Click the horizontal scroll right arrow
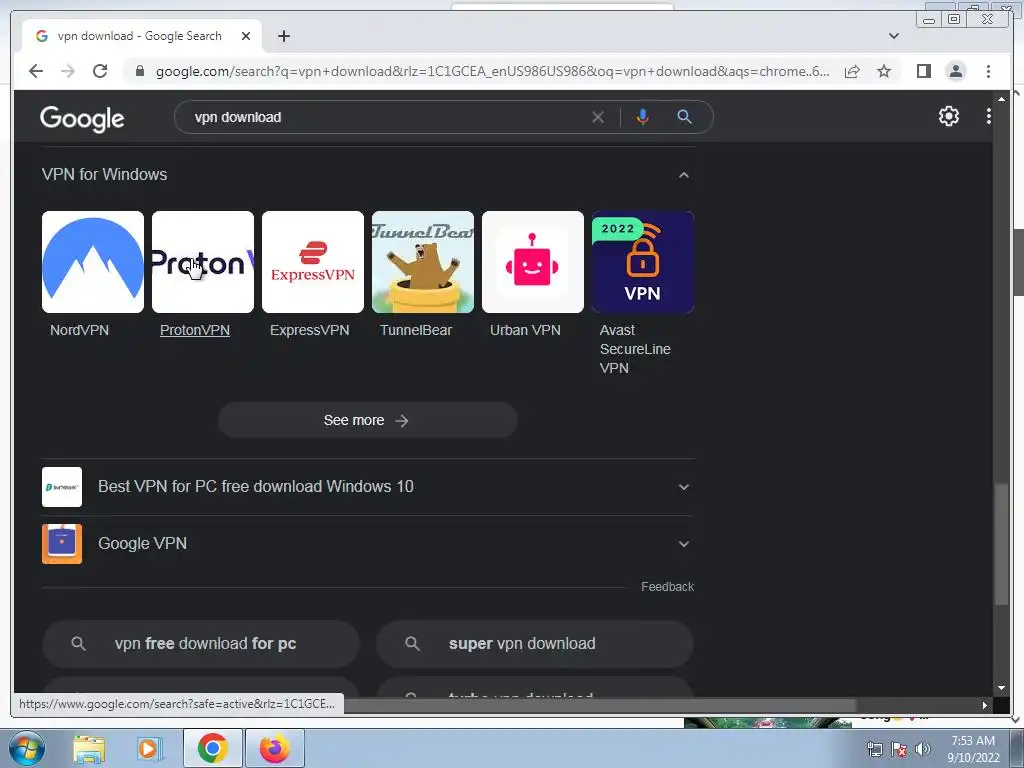Viewport: 1024px width, 768px height. [x=984, y=705]
